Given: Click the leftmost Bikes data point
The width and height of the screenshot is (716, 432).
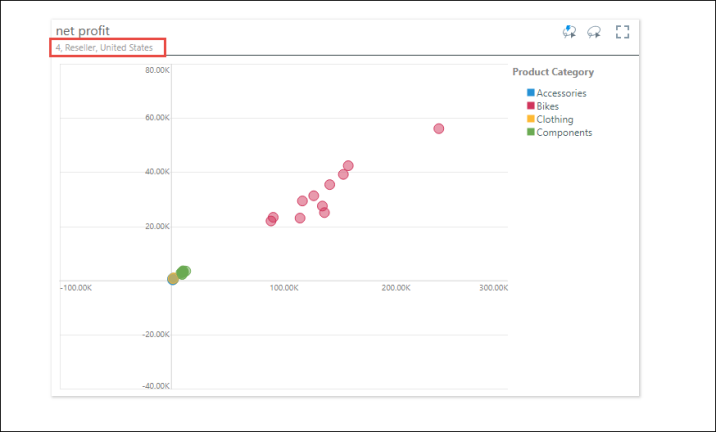Looking at the screenshot, I should pos(270,221).
